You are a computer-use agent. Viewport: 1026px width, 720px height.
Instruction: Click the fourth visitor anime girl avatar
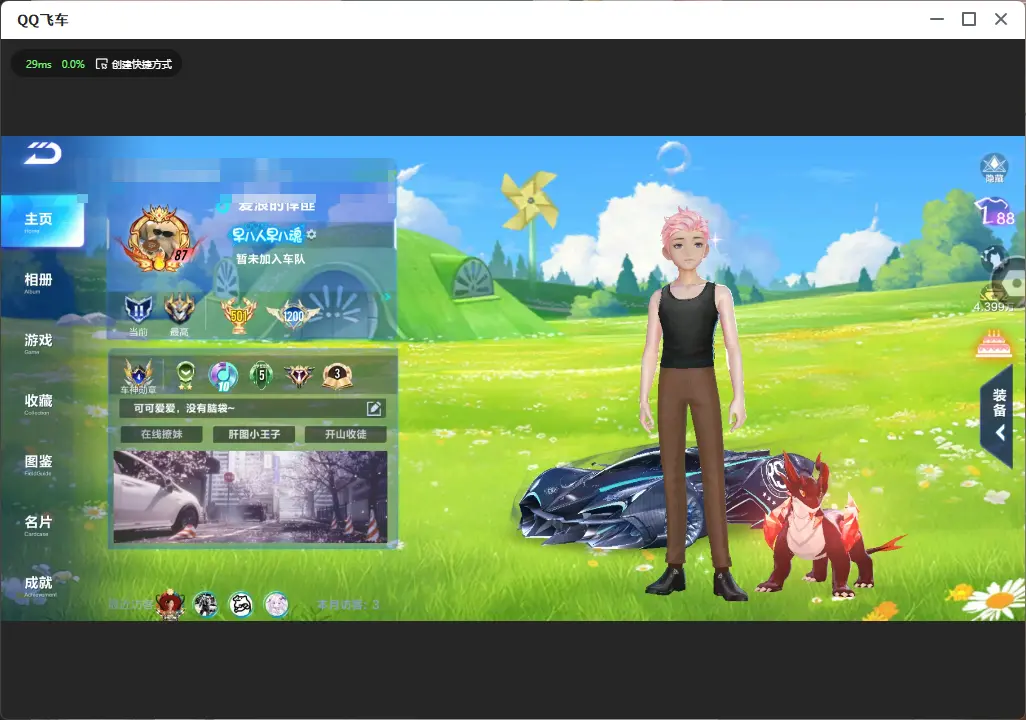click(x=276, y=604)
